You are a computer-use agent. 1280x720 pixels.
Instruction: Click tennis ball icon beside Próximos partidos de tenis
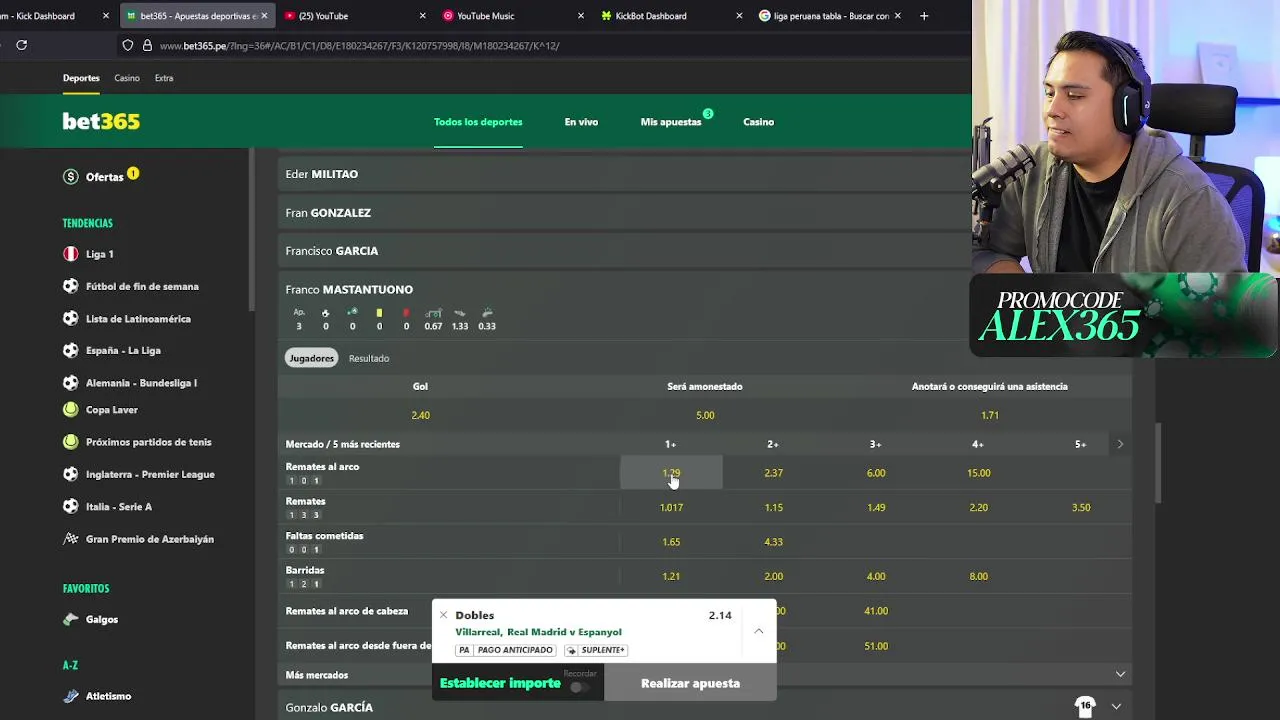coord(70,442)
